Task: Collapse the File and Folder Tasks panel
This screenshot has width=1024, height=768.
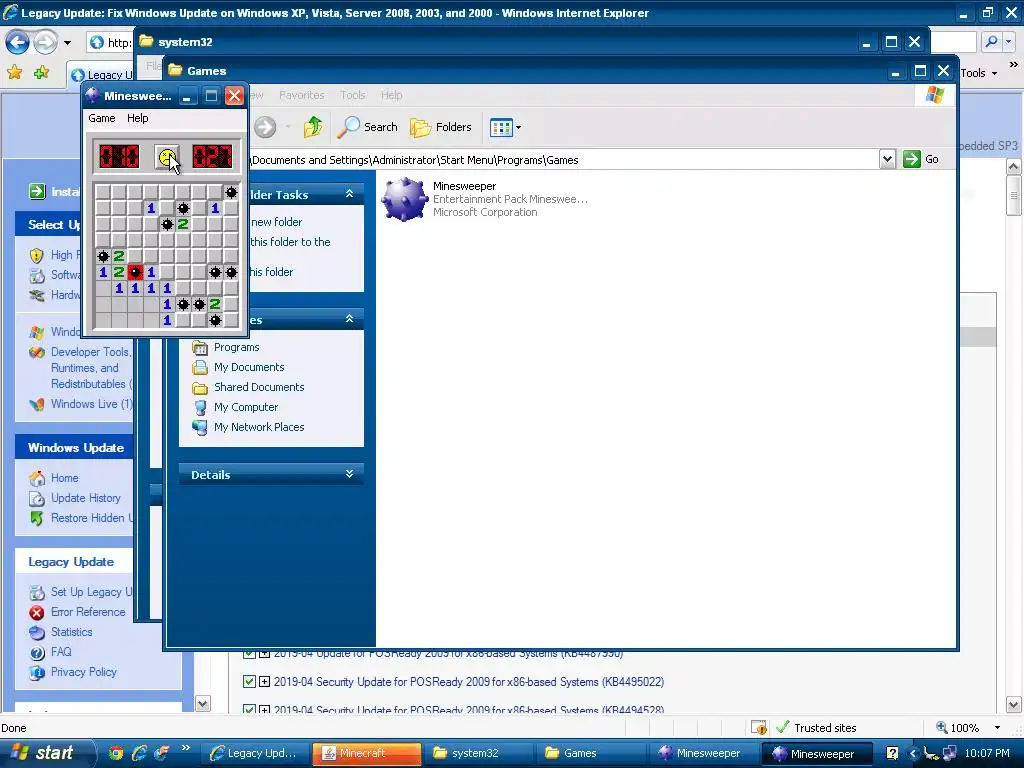Action: tap(349, 194)
